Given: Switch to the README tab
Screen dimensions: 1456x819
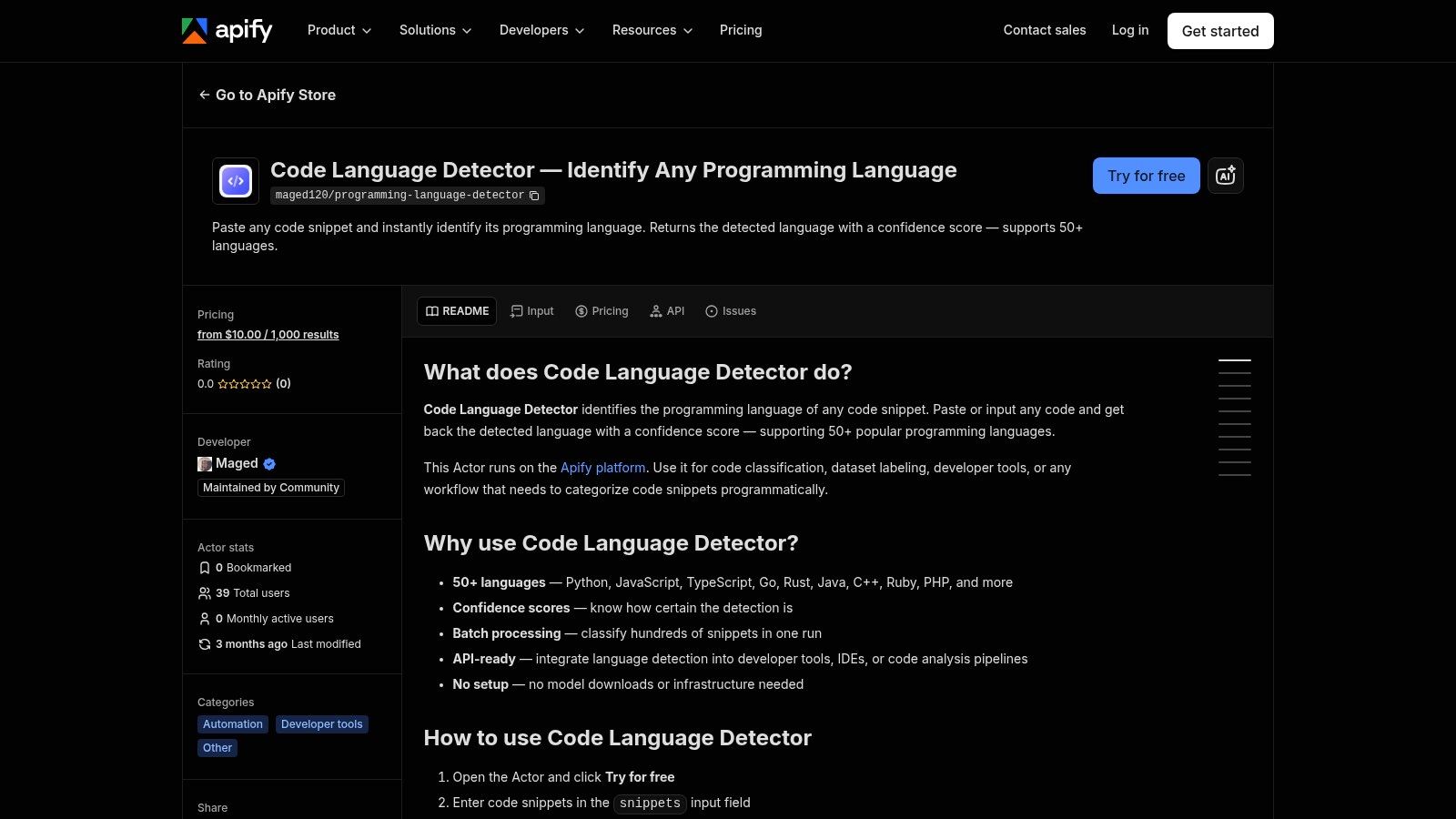Looking at the screenshot, I should (457, 311).
